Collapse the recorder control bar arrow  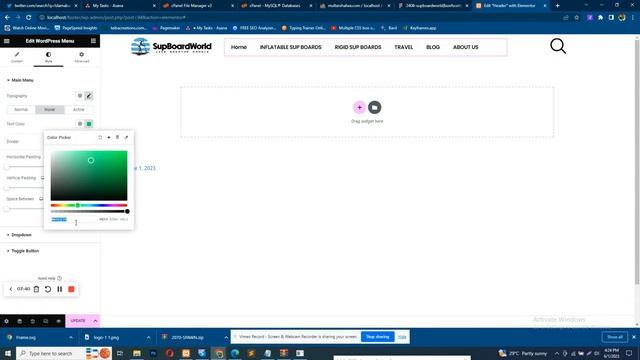pos(11,289)
